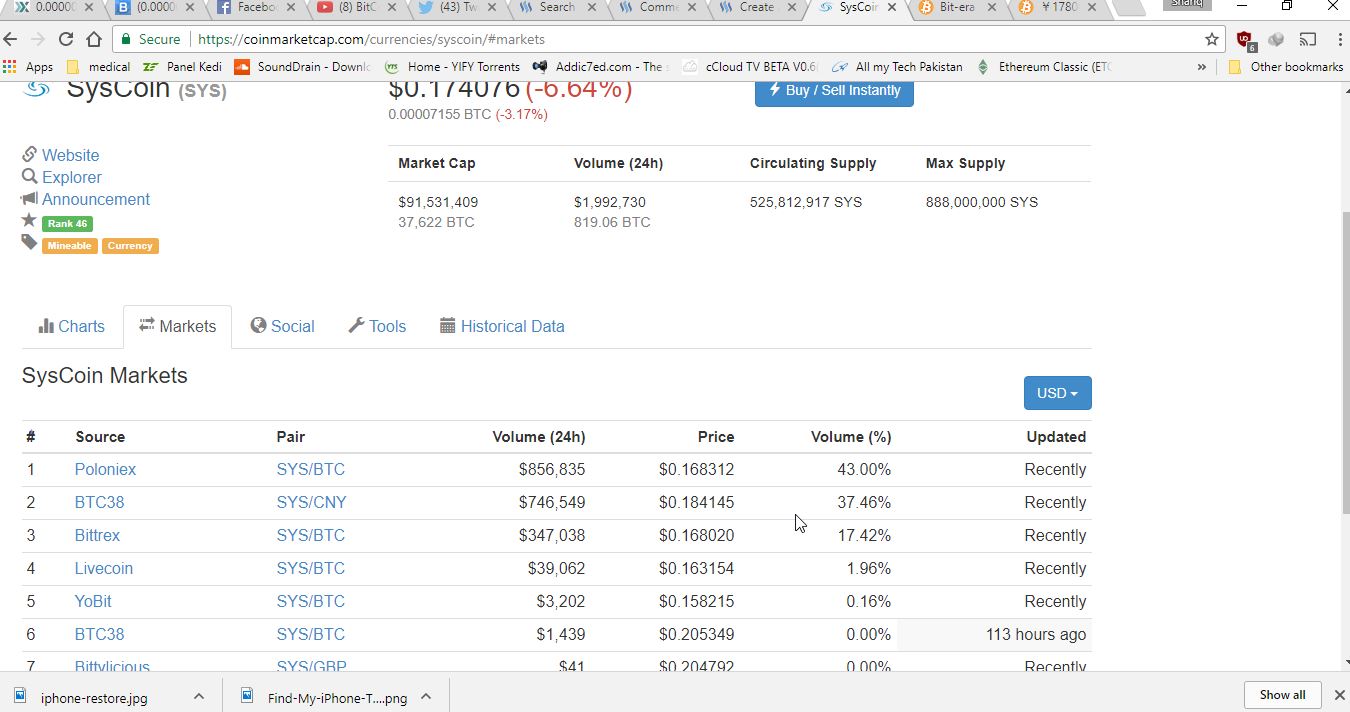The image size is (1350, 712).
Task: Close the downloads bar
Action: [x=1339, y=695]
